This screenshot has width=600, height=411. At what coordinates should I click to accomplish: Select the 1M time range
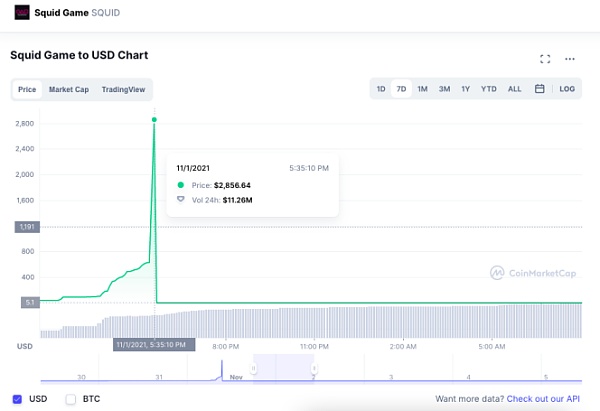pos(422,89)
